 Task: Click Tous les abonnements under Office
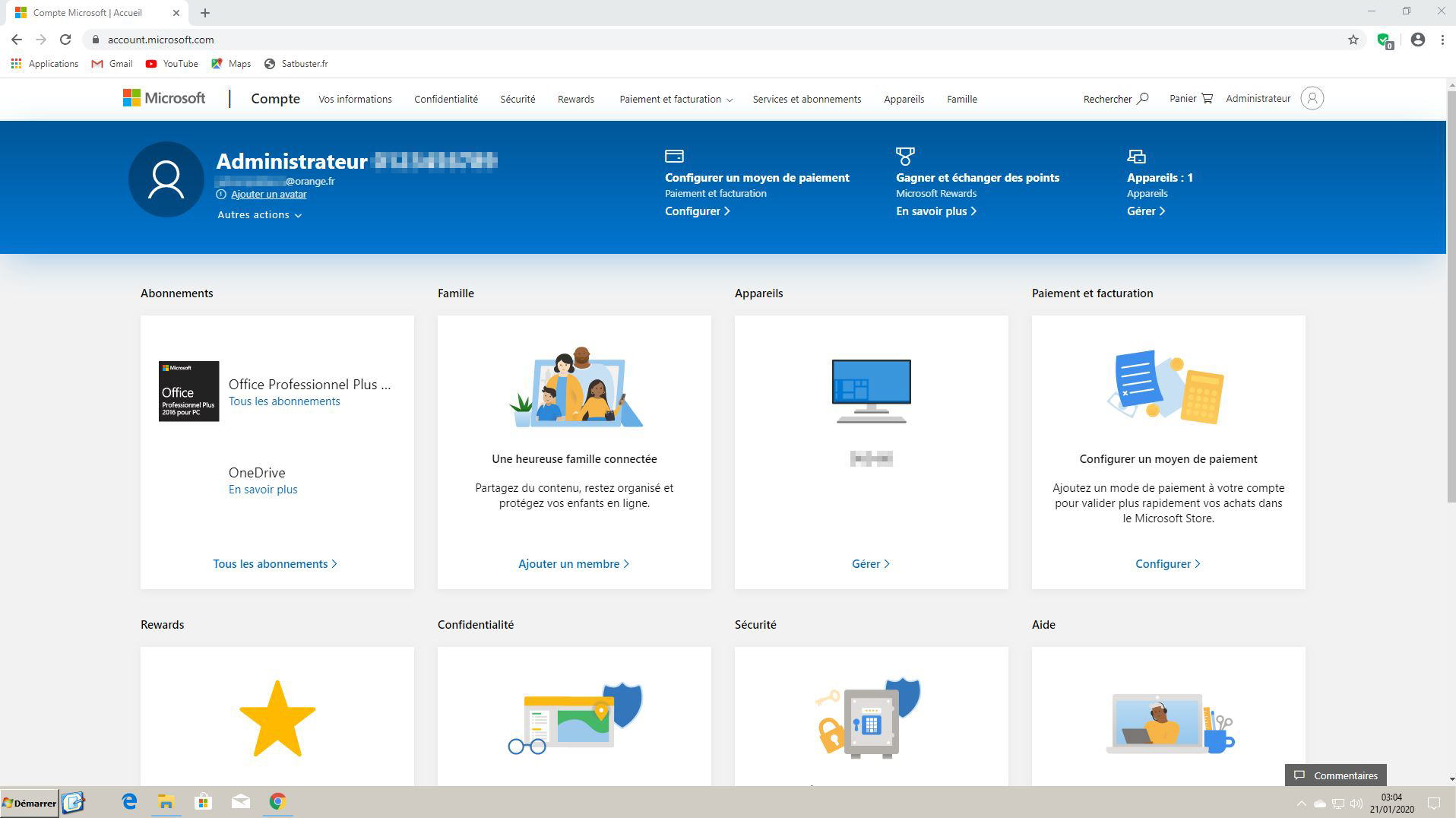284,401
